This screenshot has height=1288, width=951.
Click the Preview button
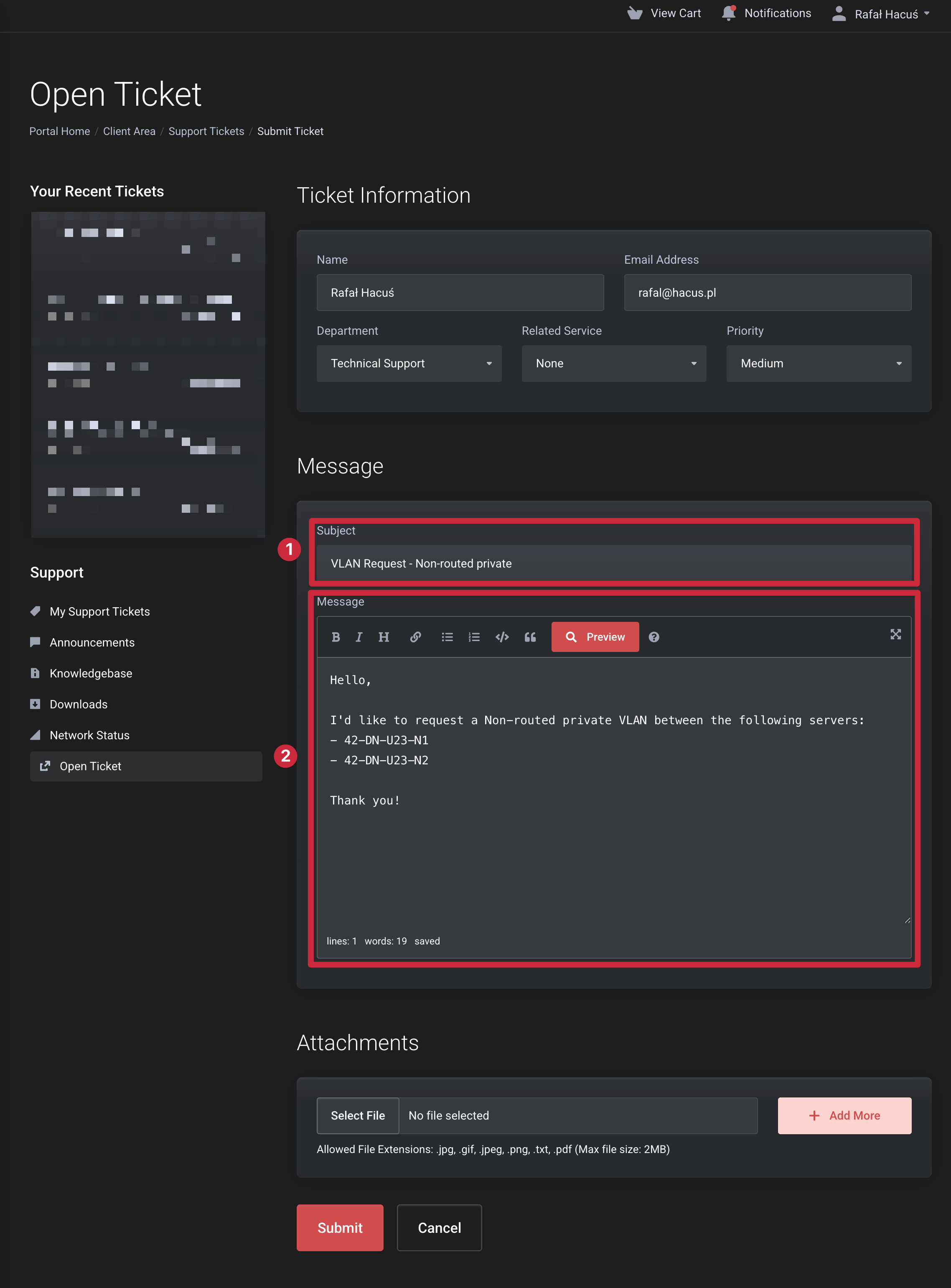click(595, 637)
